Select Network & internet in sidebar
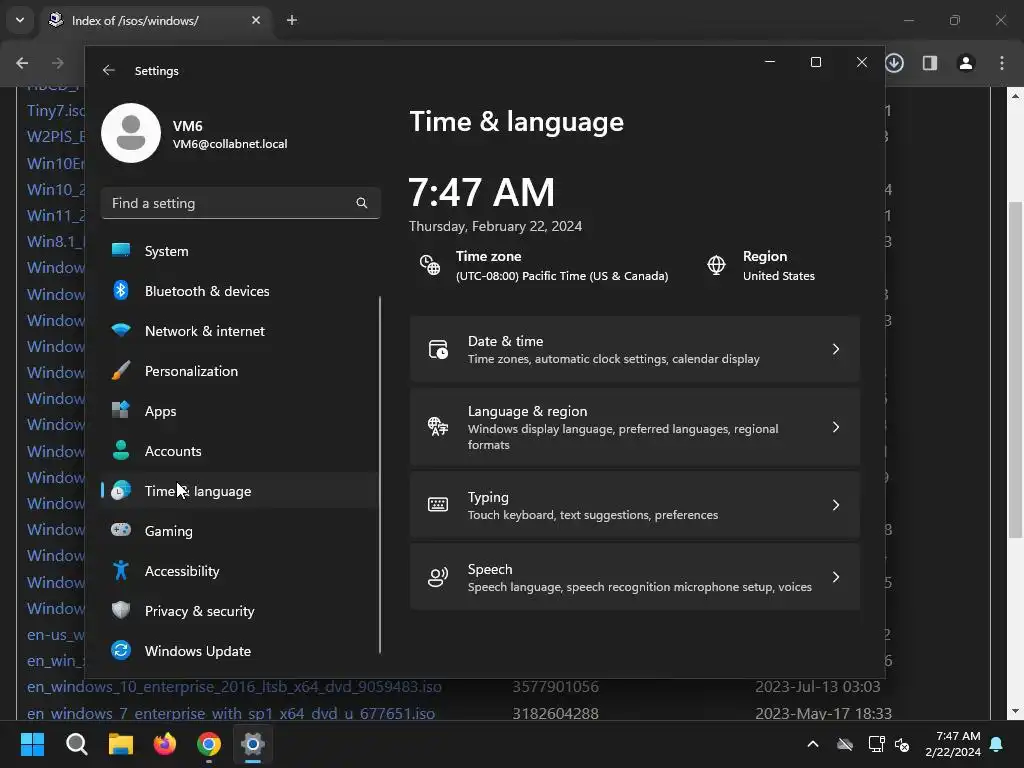 click(x=240, y=331)
